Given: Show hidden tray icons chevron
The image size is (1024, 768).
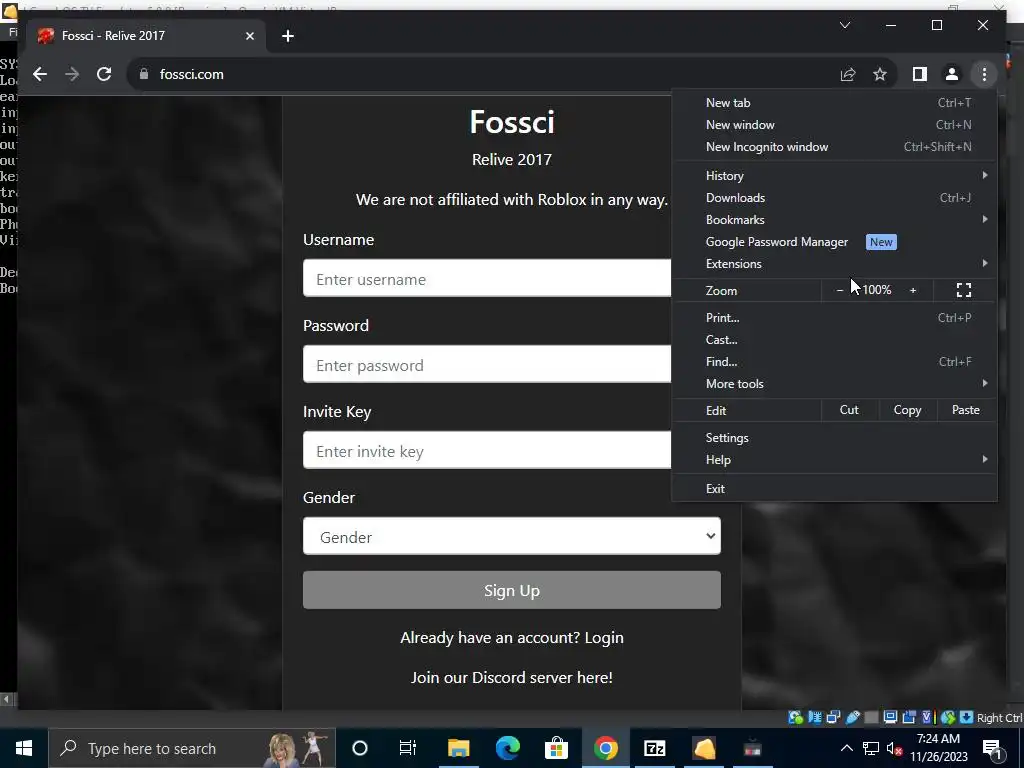Looking at the screenshot, I should (x=846, y=748).
